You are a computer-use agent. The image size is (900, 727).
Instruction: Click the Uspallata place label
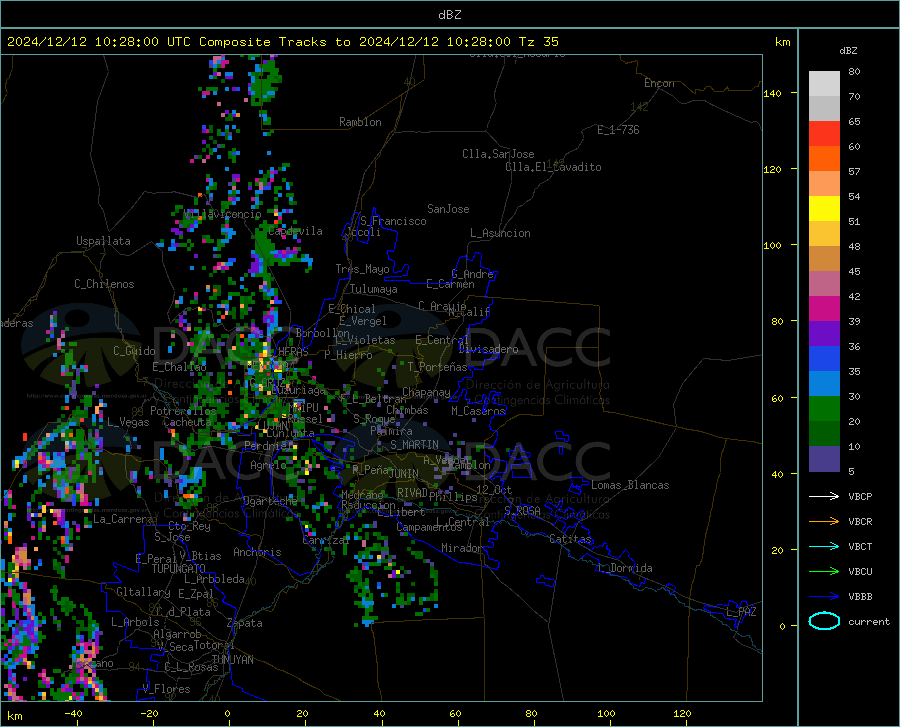pos(103,241)
